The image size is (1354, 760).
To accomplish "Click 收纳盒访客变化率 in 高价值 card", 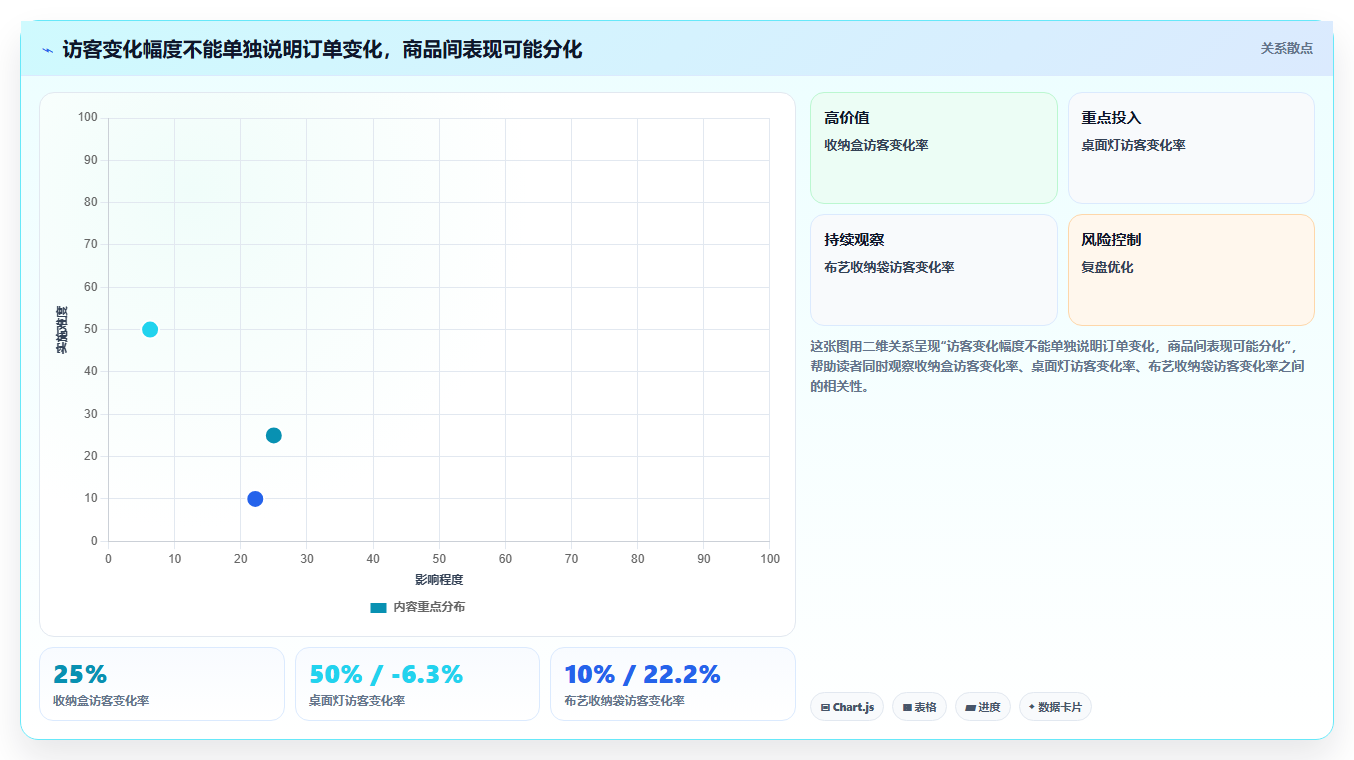I will pos(876,145).
